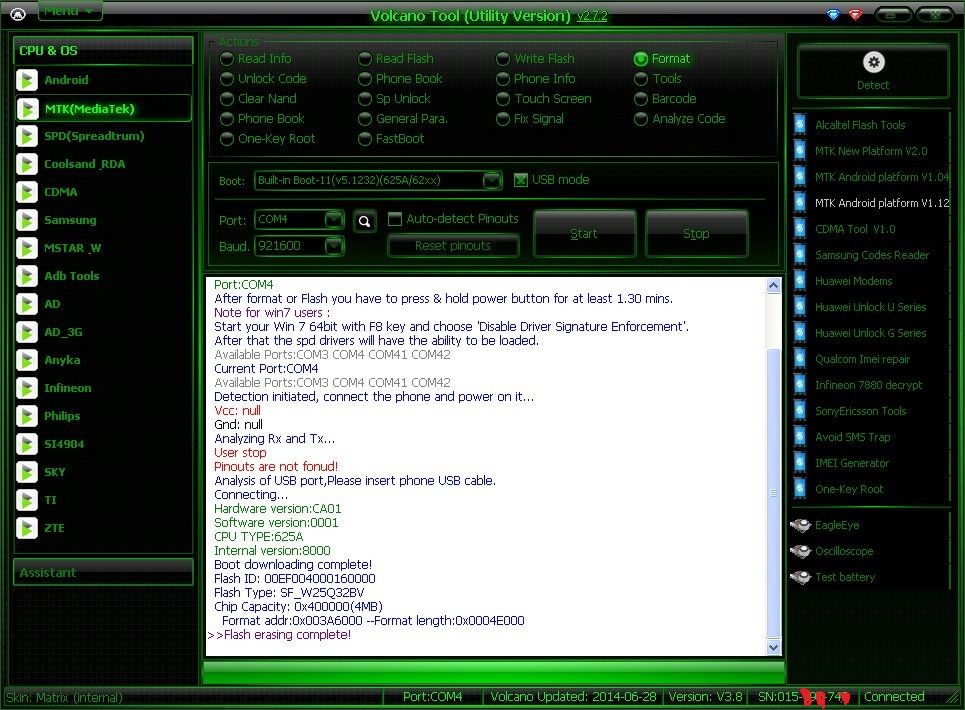Click the green progress bar
The height and width of the screenshot is (710, 965).
[494, 672]
